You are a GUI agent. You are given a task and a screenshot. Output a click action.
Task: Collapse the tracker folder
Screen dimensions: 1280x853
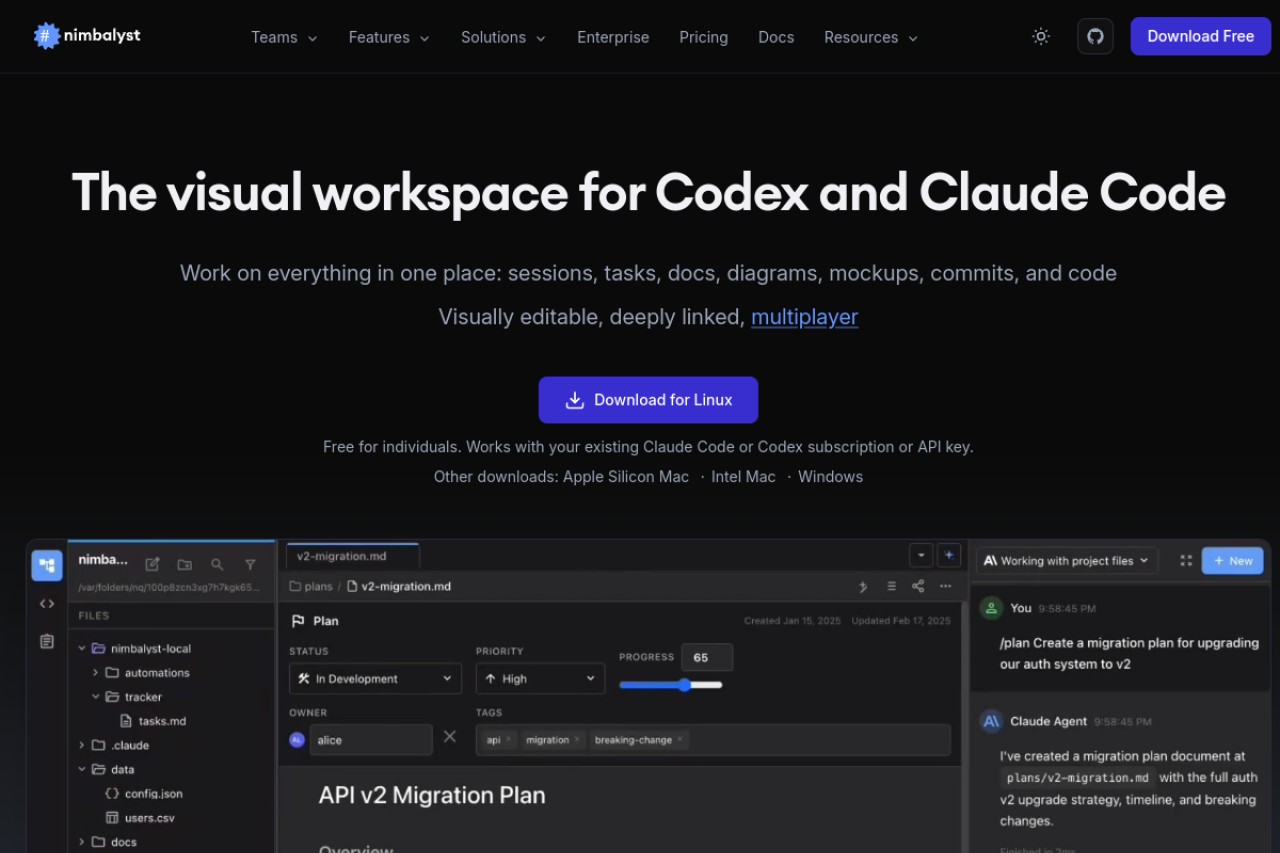tap(96, 697)
